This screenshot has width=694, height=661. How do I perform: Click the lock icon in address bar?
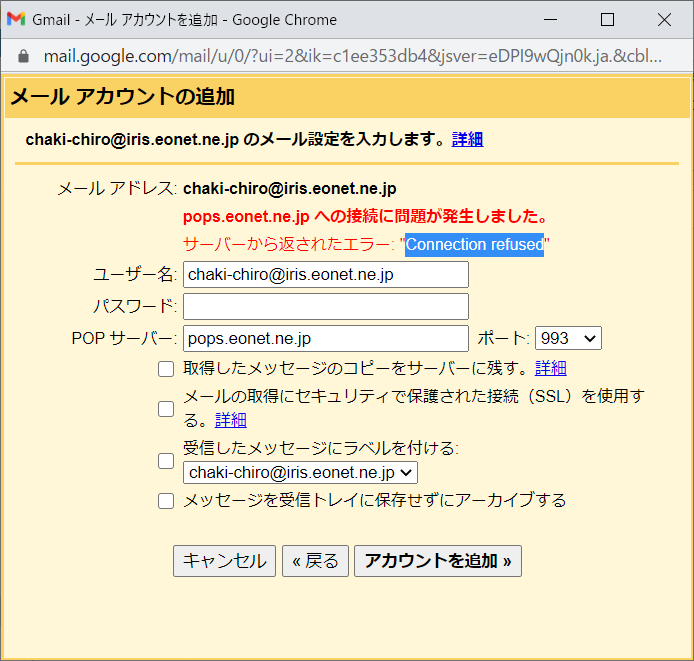coord(23,56)
